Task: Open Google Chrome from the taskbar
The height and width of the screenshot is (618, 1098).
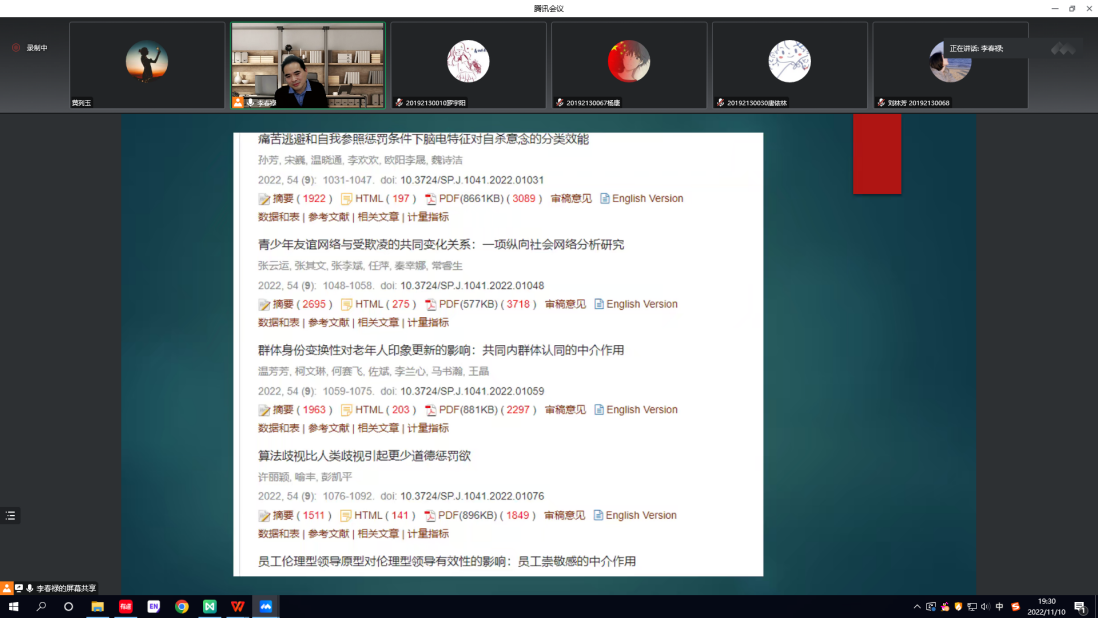Action: point(182,606)
